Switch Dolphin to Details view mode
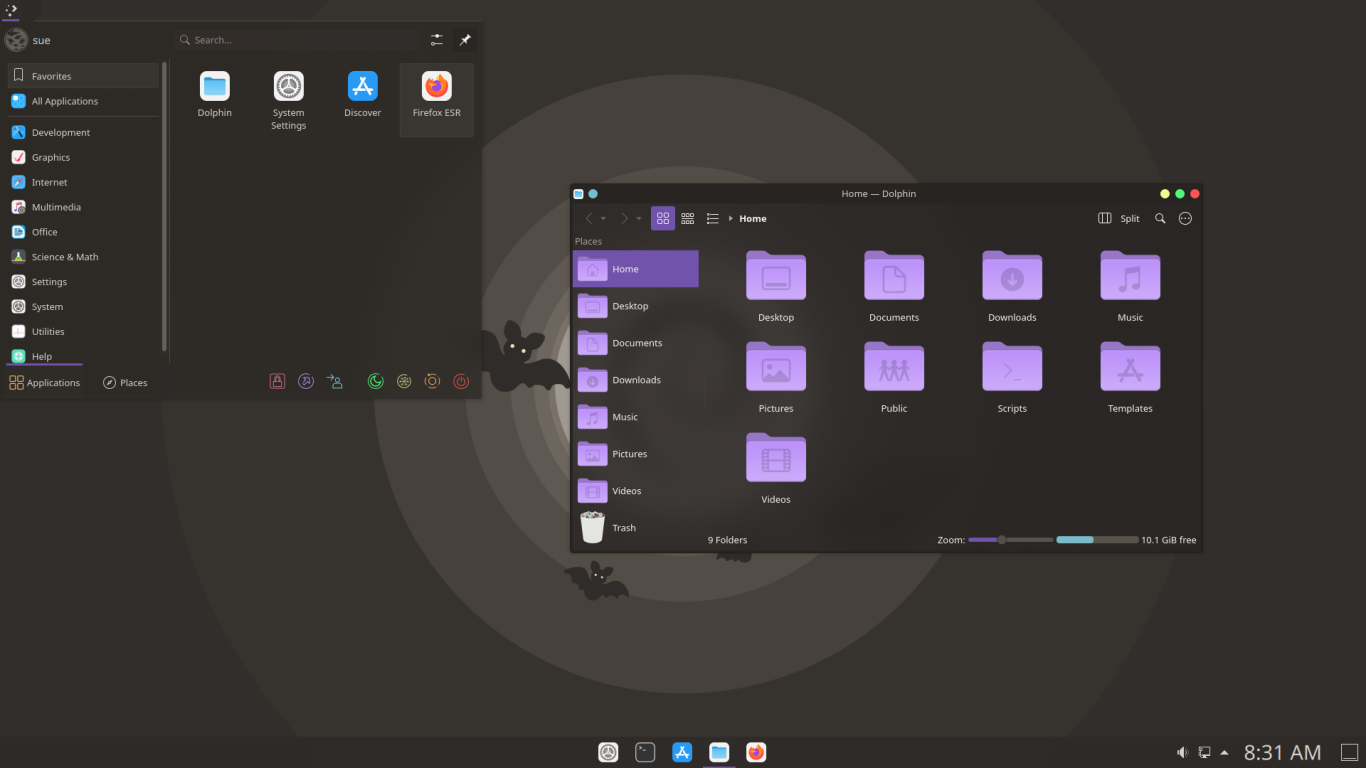This screenshot has height=768, width=1366. (713, 219)
